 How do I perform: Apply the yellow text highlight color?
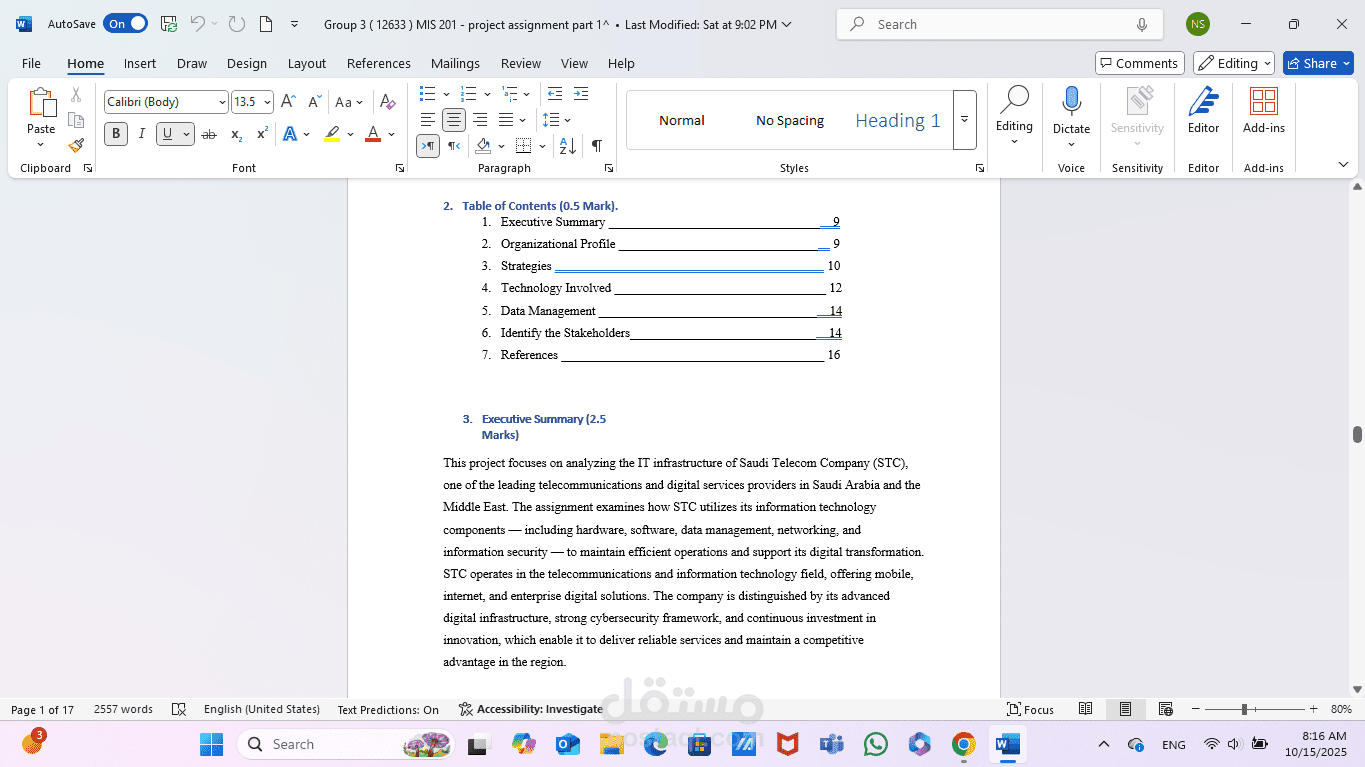coord(332,134)
